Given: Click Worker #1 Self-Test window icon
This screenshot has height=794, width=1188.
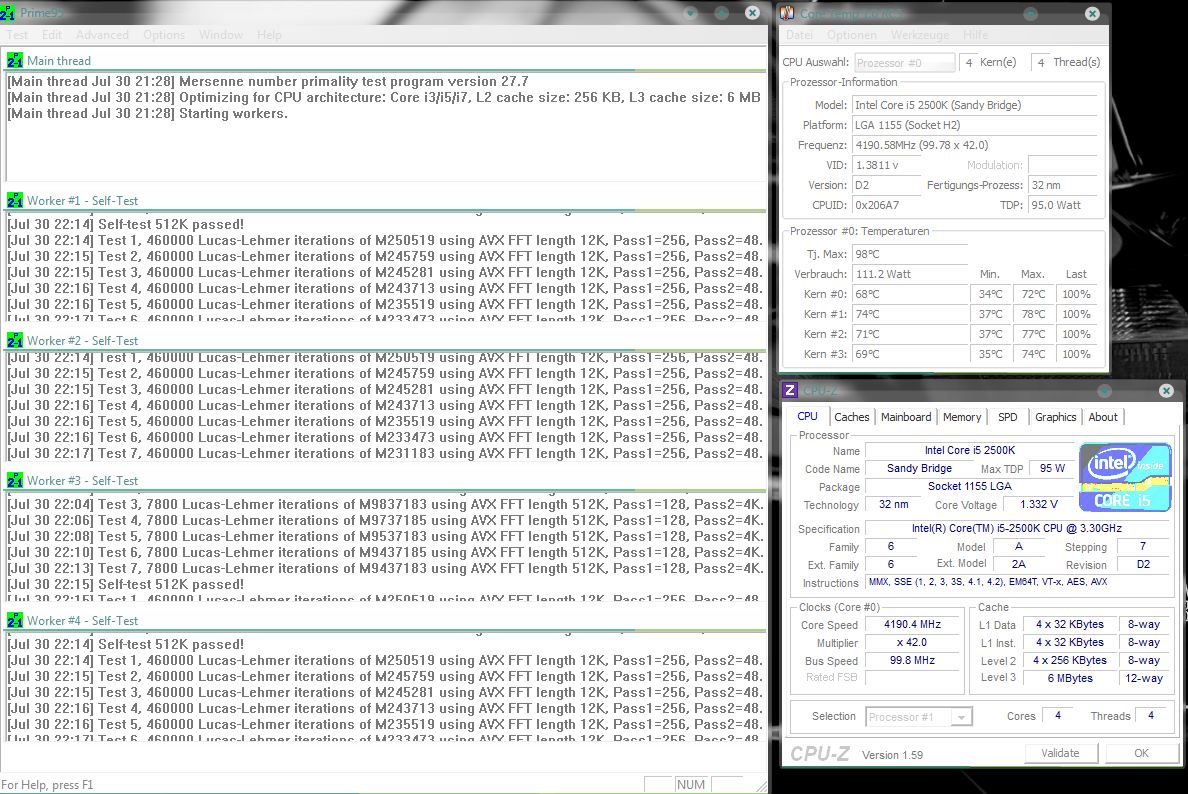Looking at the screenshot, I should pyautogui.click(x=14, y=201).
